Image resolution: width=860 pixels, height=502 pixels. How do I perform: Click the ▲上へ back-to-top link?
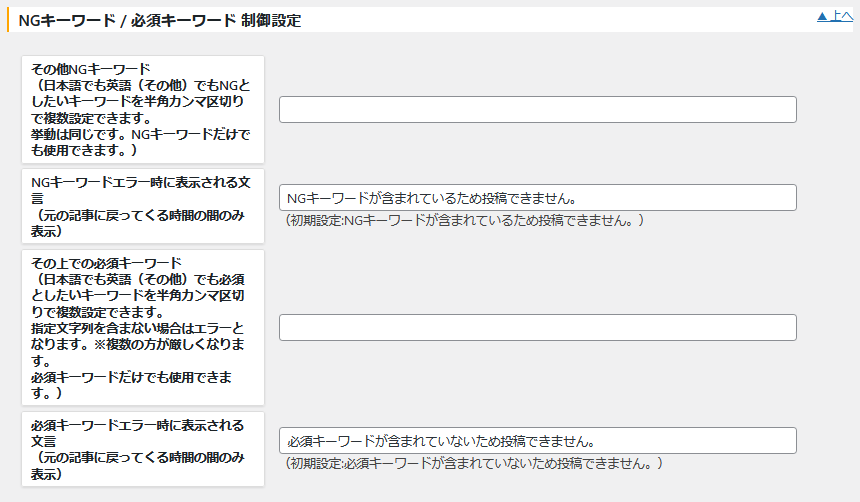pos(834,16)
